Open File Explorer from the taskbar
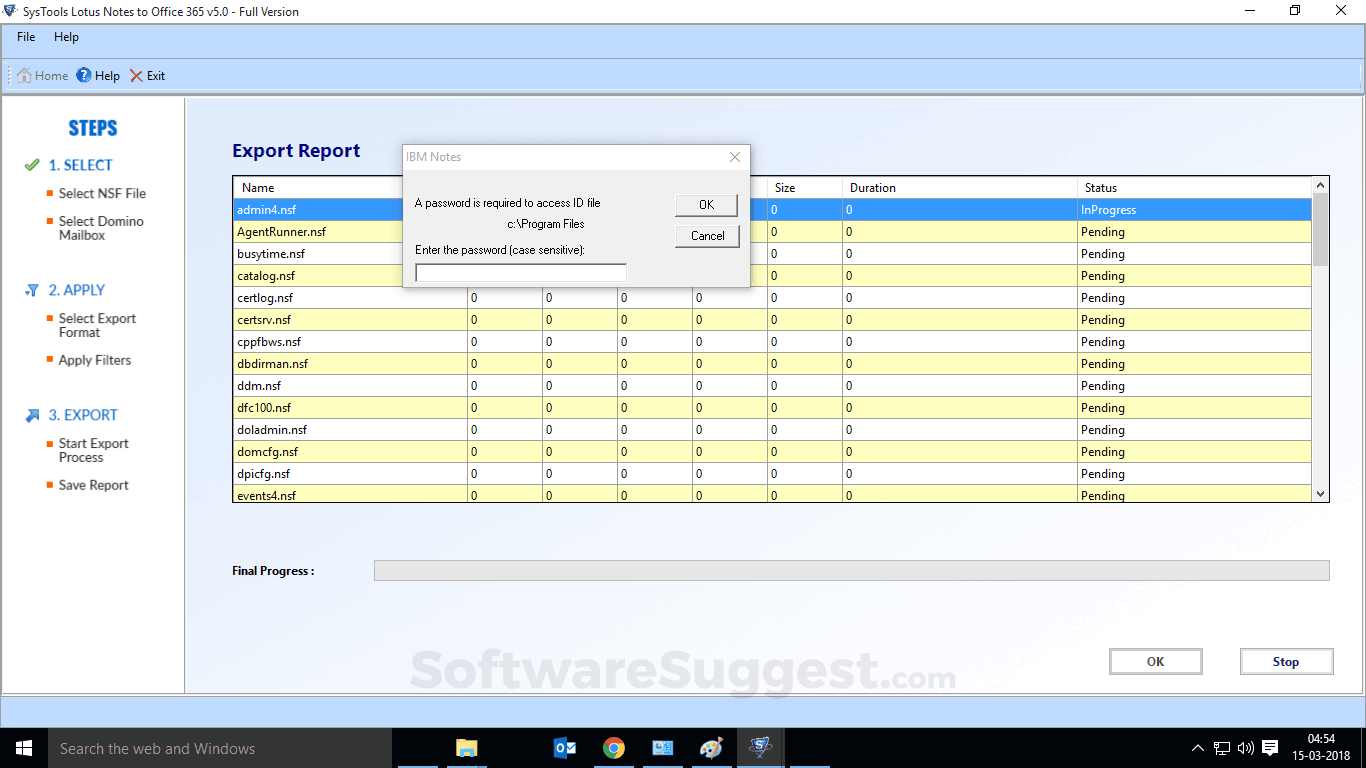This screenshot has width=1366, height=768. (466, 748)
